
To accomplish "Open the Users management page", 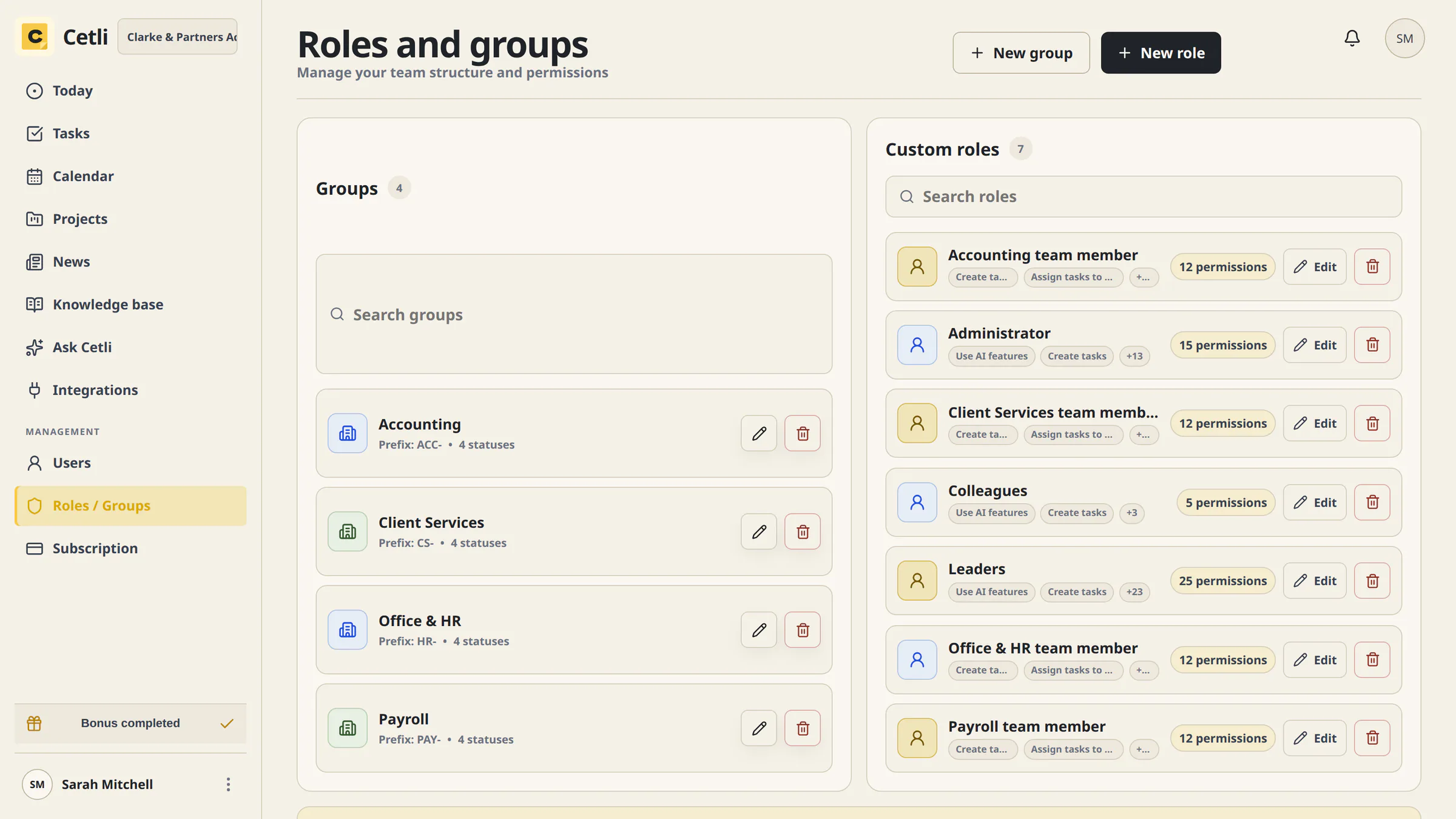I will pyautogui.click(x=130, y=463).
